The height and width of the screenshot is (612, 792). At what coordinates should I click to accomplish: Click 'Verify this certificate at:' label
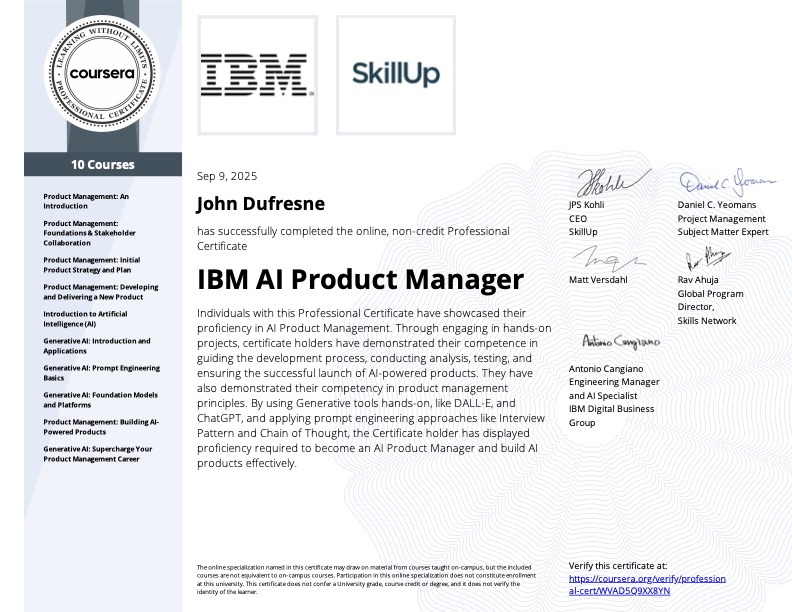[618, 566]
